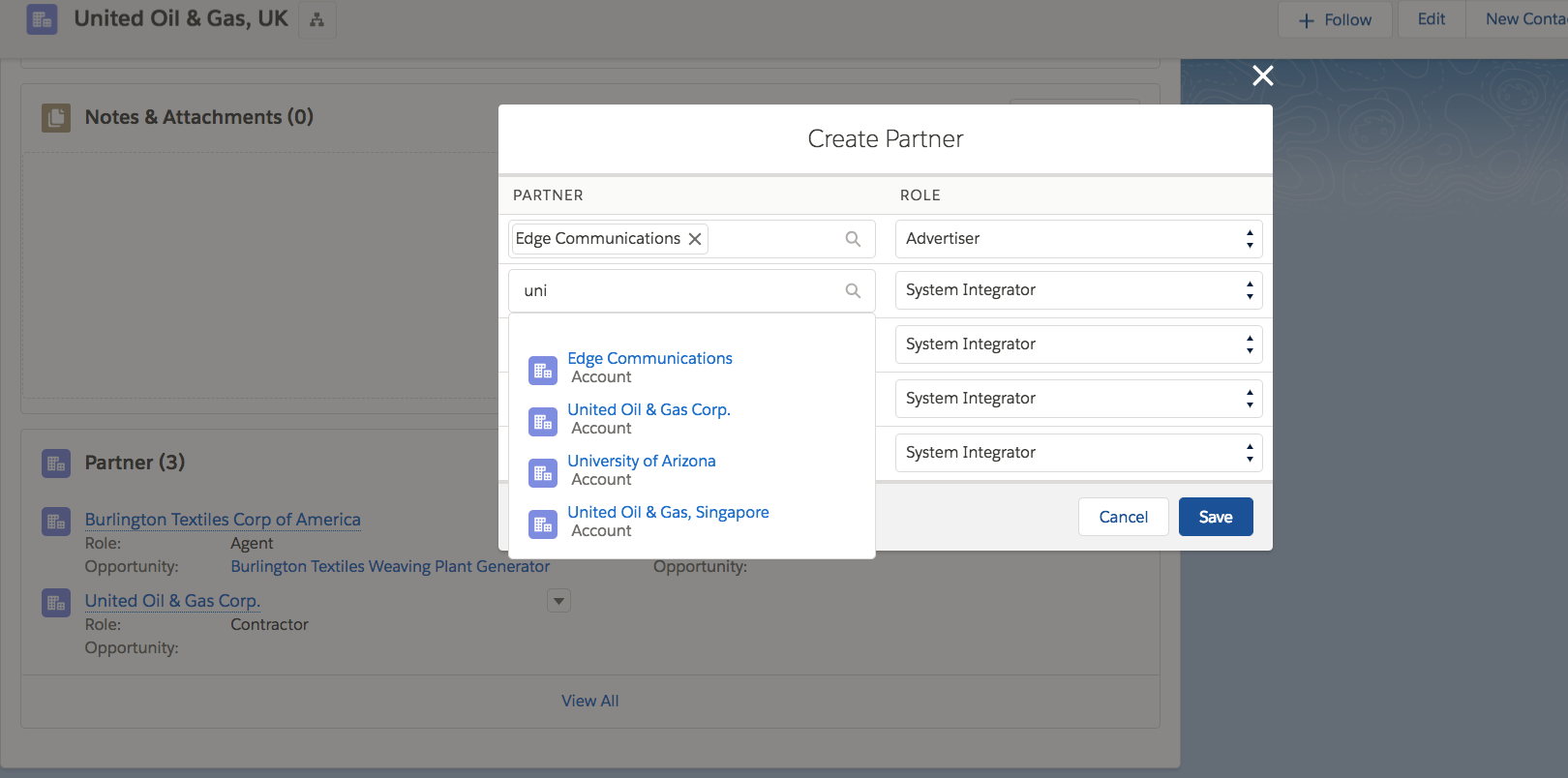Select University of Arizona from the suggestions
The width and height of the screenshot is (1568, 778).
point(641,462)
